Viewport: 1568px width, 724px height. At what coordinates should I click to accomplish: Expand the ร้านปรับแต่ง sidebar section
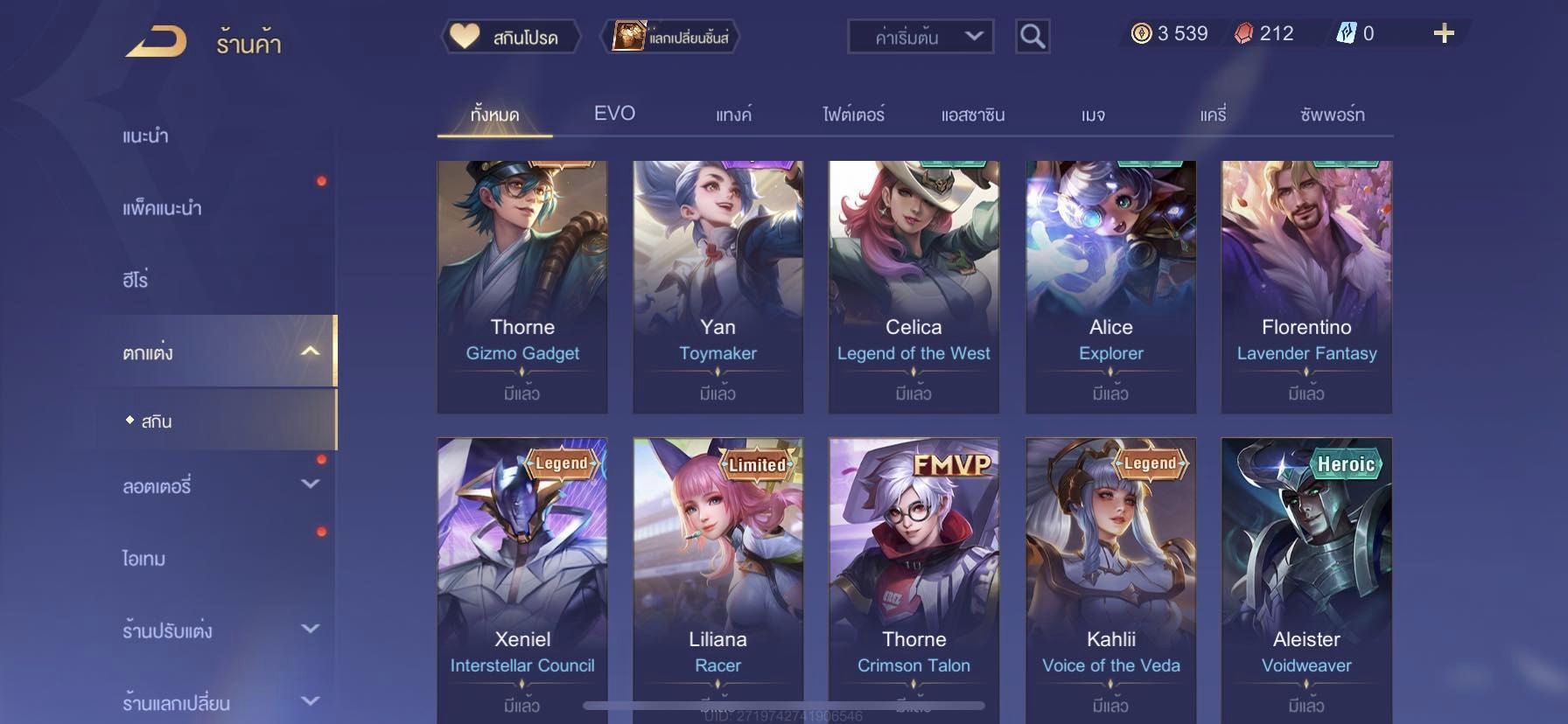coord(310,629)
